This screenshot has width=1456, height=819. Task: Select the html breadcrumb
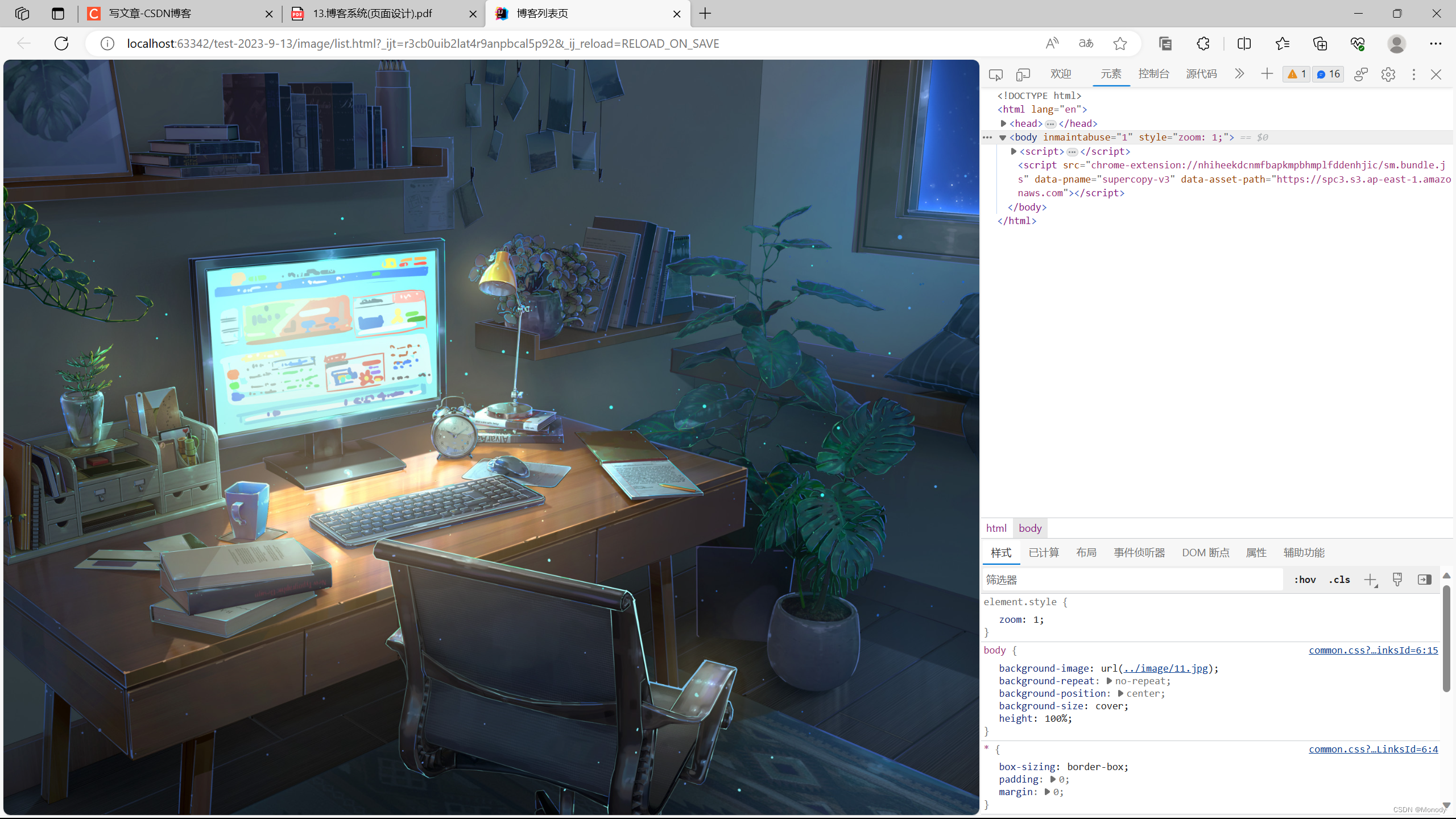[x=996, y=528]
